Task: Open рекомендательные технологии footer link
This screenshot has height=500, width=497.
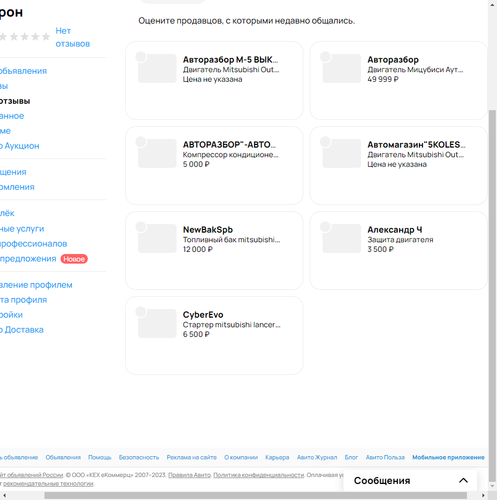Action: 48,484
